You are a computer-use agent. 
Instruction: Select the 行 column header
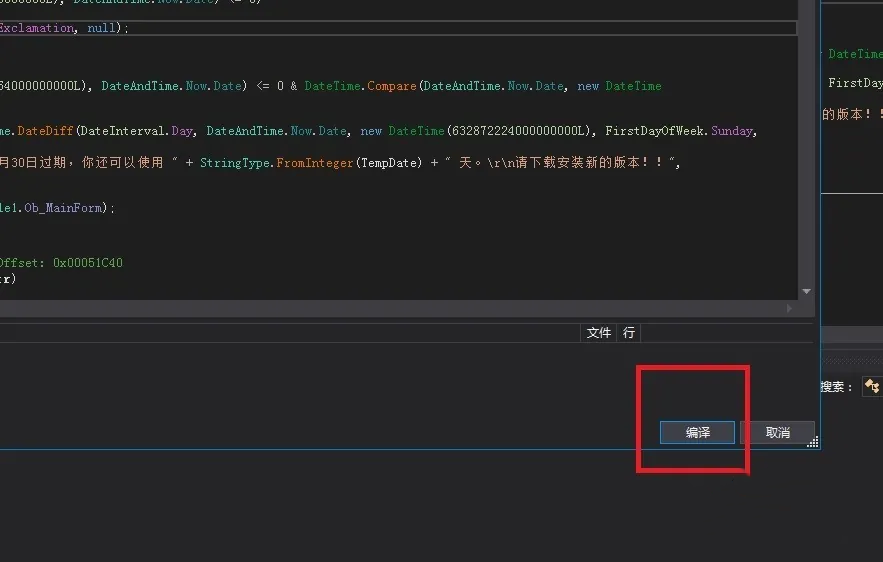click(x=629, y=333)
